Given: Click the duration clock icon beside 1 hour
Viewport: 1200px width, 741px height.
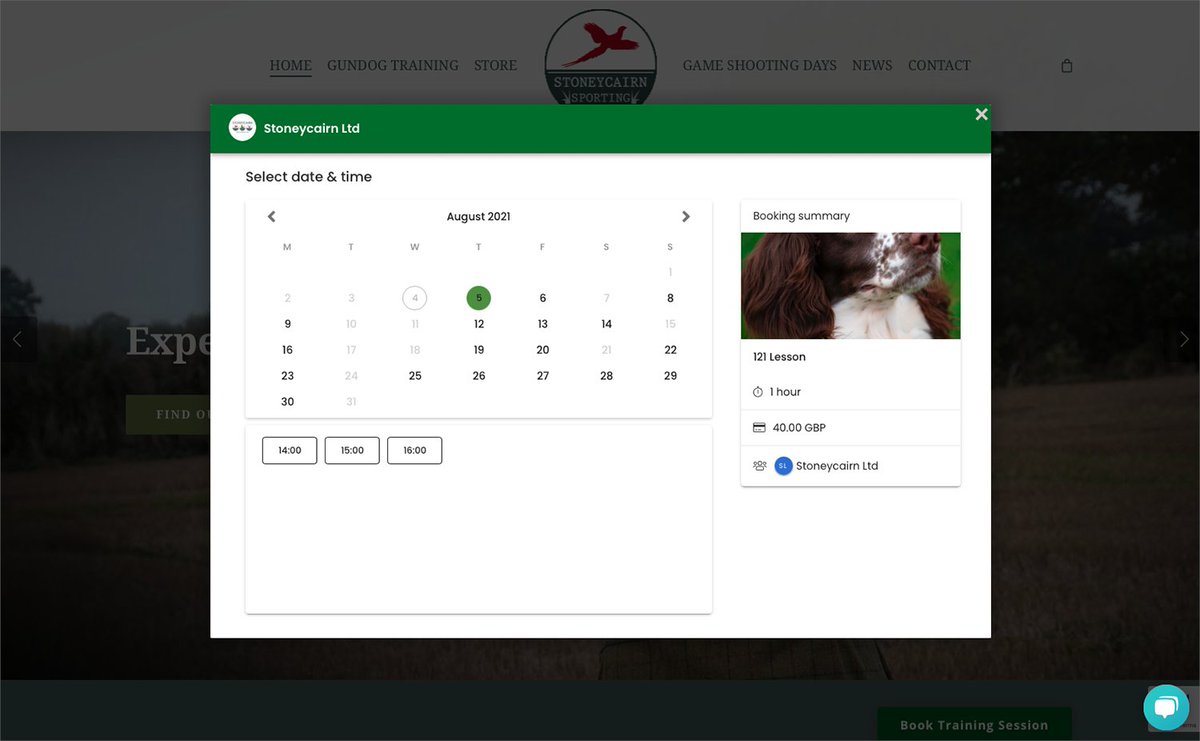Looking at the screenshot, I should tap(759, 392).
